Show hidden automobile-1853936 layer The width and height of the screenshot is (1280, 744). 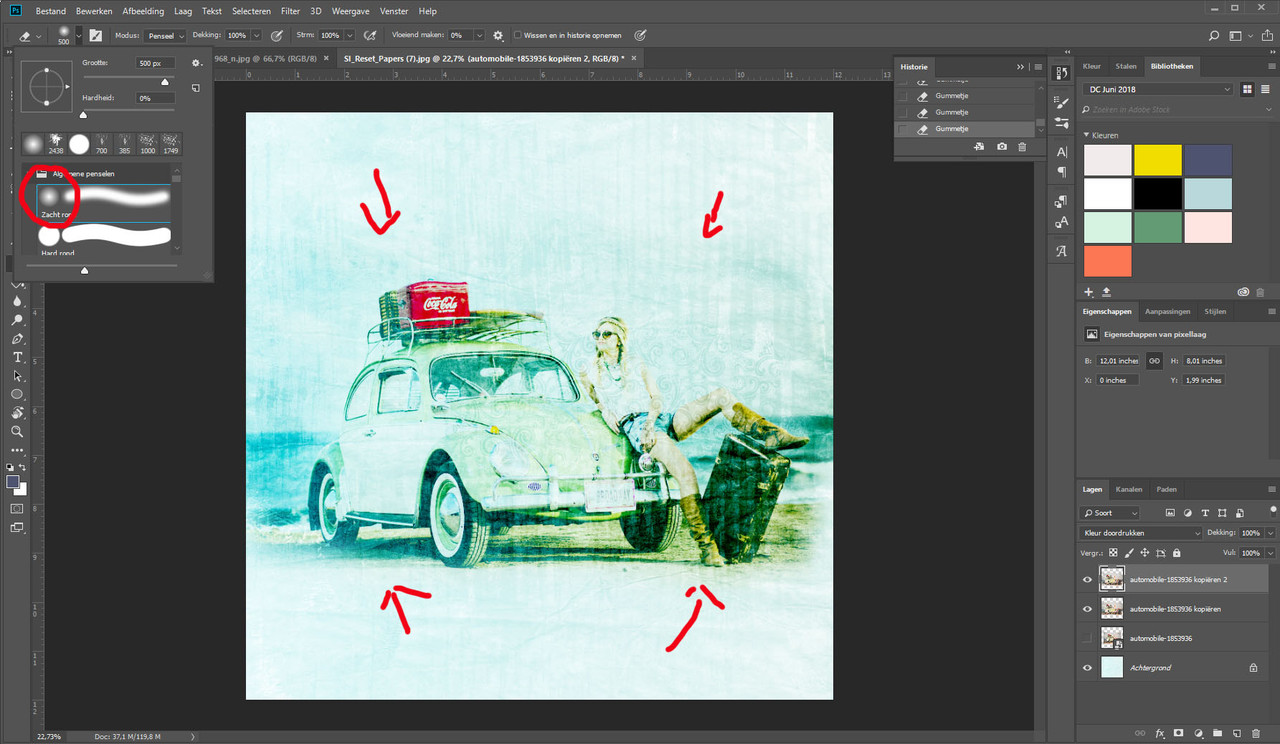(x=1087, y=637)
